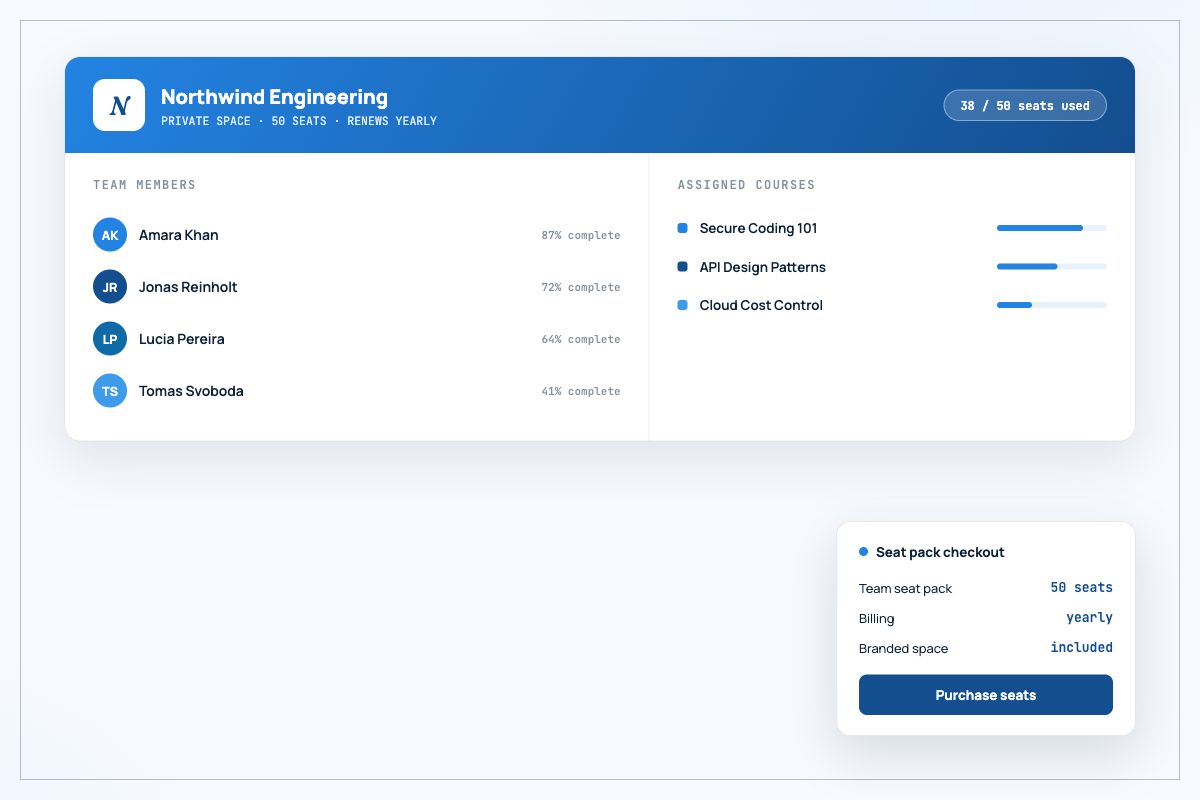1200x800 pixels.
Task: Open Tomas Svoboda's TS avatar
Action: 110,391
